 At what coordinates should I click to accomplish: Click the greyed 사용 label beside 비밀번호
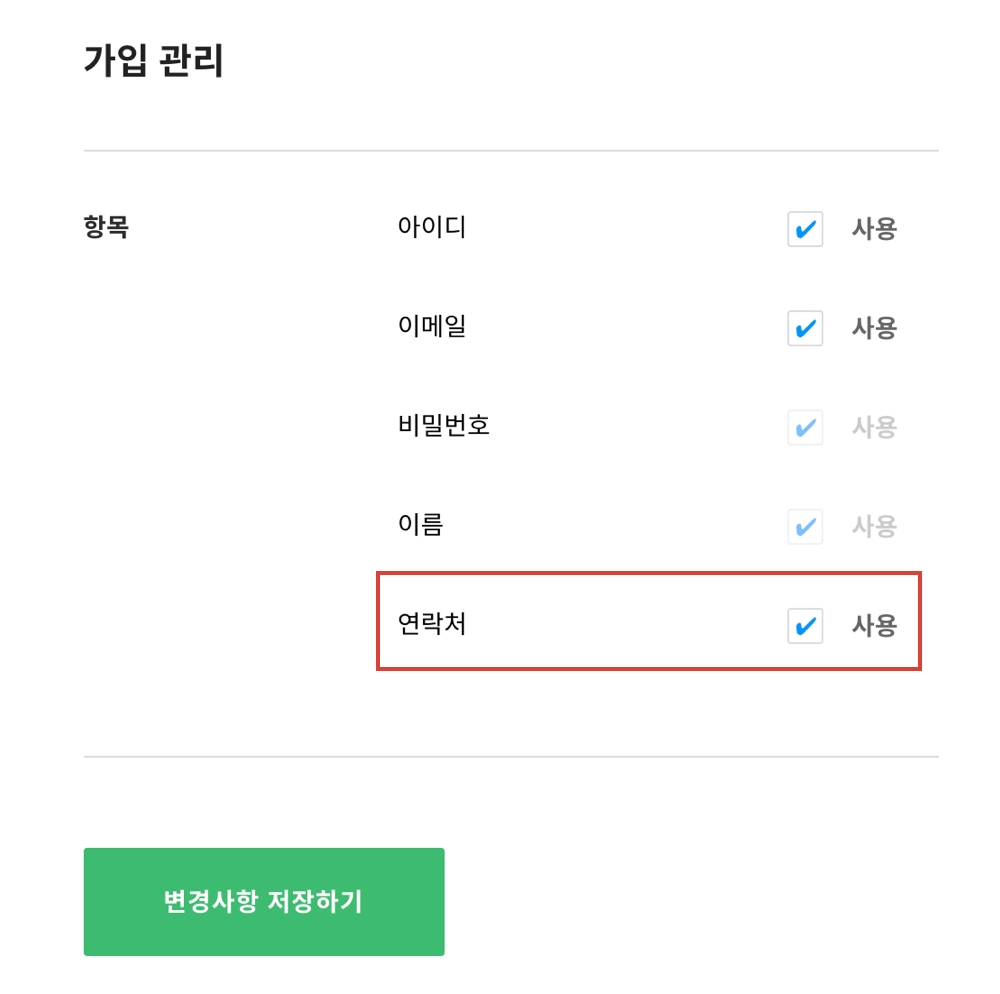[x=874, y=428]
